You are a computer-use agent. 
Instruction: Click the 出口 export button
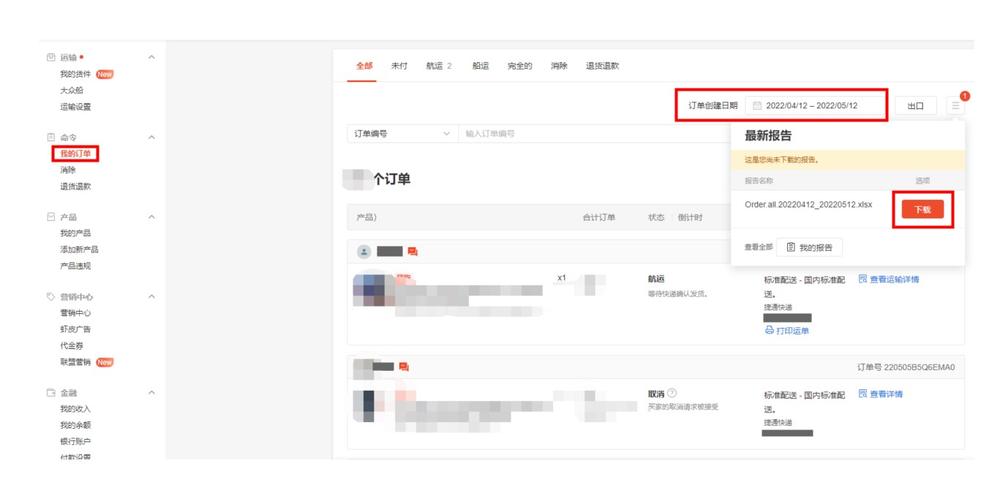915,106
